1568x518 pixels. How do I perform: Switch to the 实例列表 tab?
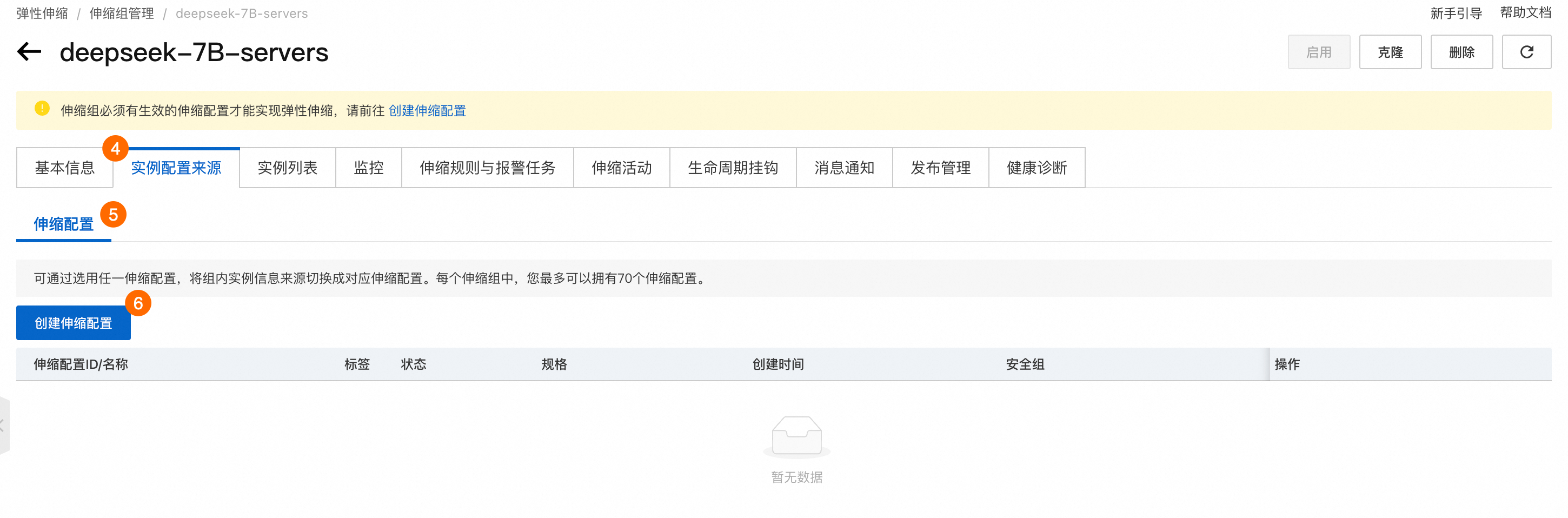pos(287,168)
